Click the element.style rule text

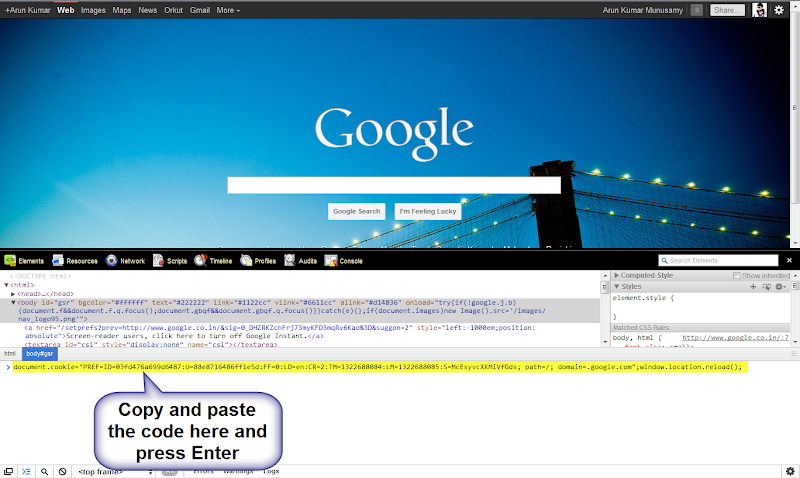click(x=643, y=298)
